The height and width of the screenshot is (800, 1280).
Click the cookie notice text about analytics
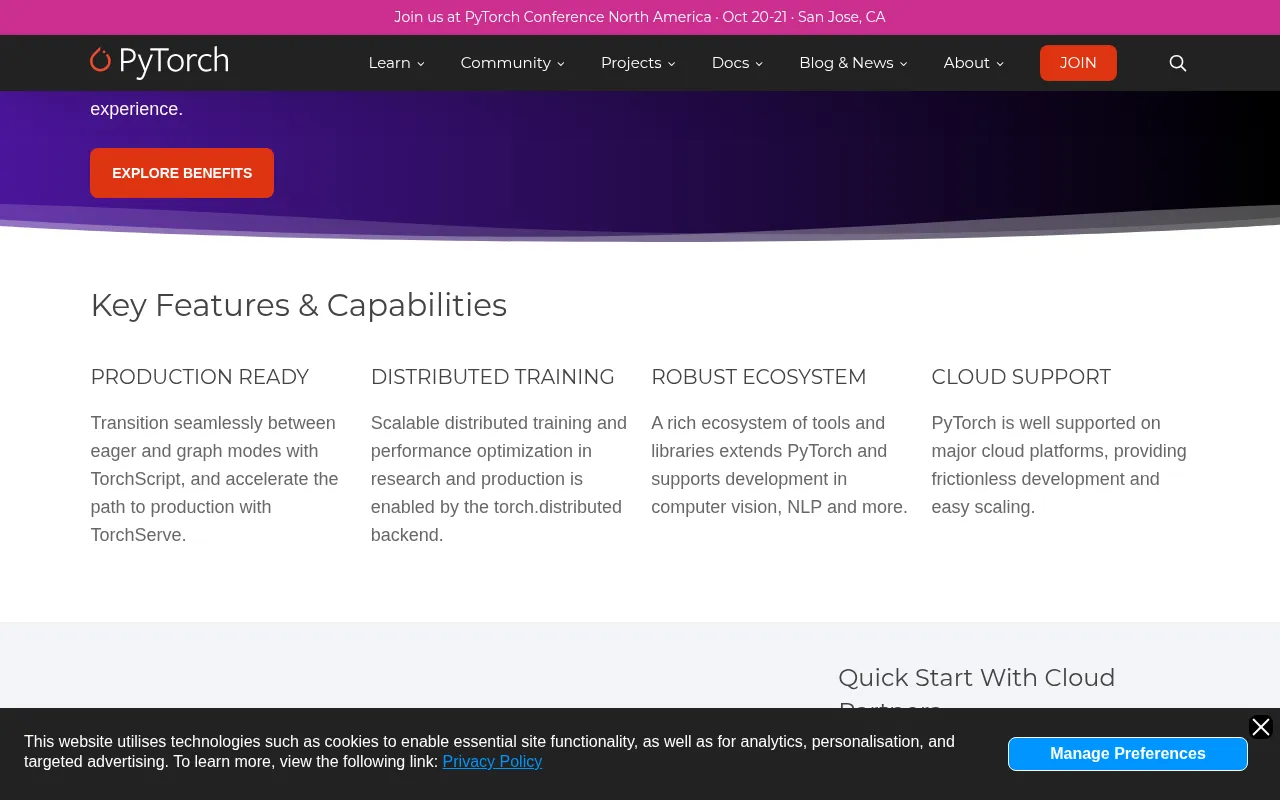click(x=489, y=751)
